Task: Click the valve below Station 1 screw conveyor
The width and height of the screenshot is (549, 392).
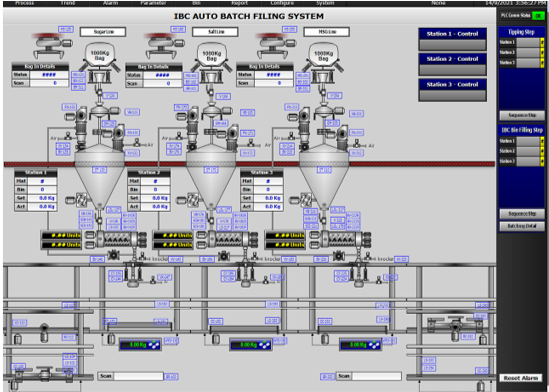Action: (x=113, y=255)
